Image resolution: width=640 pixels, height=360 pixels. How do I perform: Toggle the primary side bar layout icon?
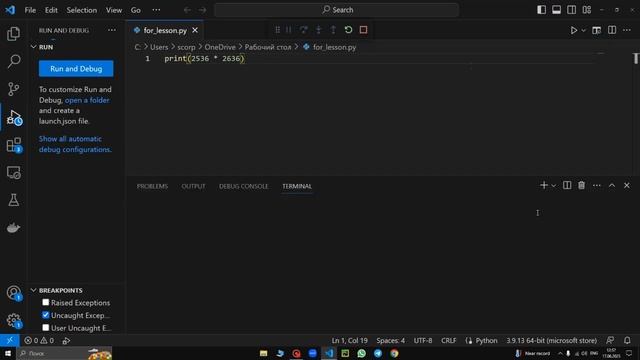point(541,10)
